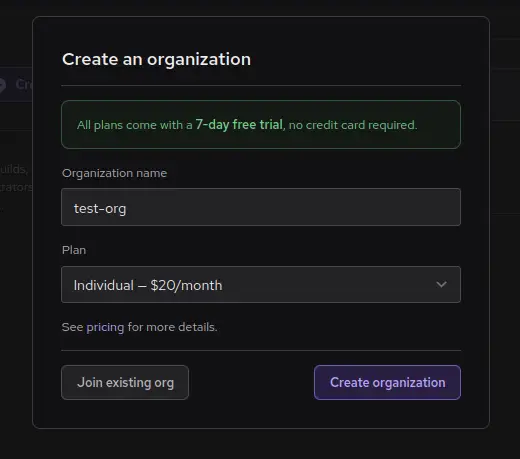Follow the pricing link
The image size is (520, 459).
pos(105,327)
